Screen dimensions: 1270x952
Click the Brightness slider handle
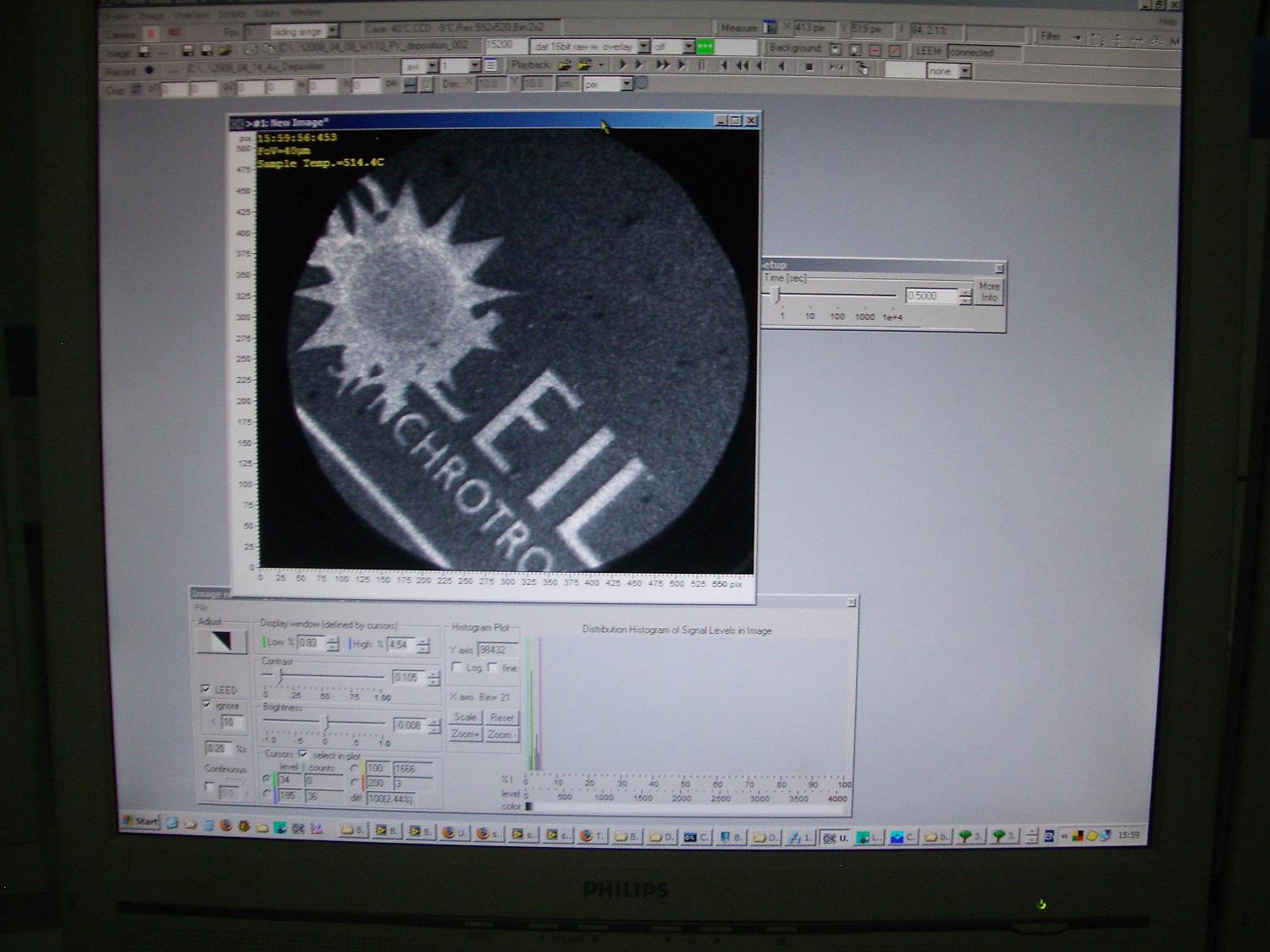click(327, 723)
